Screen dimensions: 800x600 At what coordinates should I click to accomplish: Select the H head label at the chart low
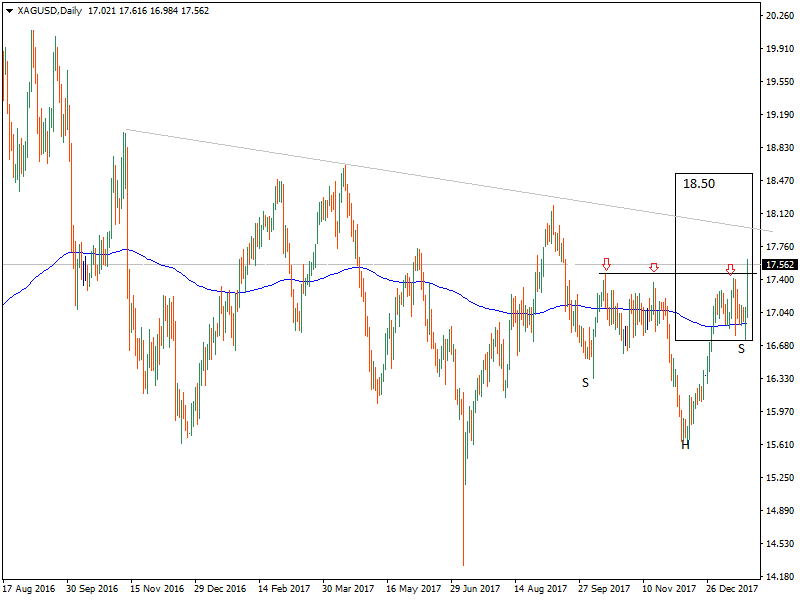click(x=685, y=445)
